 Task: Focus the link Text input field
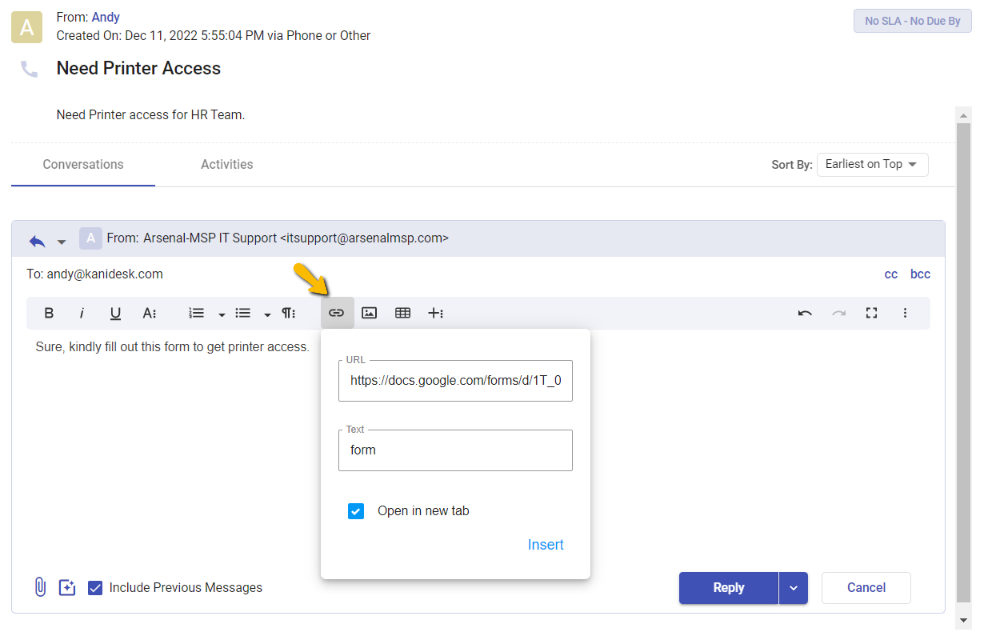(455, 450)
